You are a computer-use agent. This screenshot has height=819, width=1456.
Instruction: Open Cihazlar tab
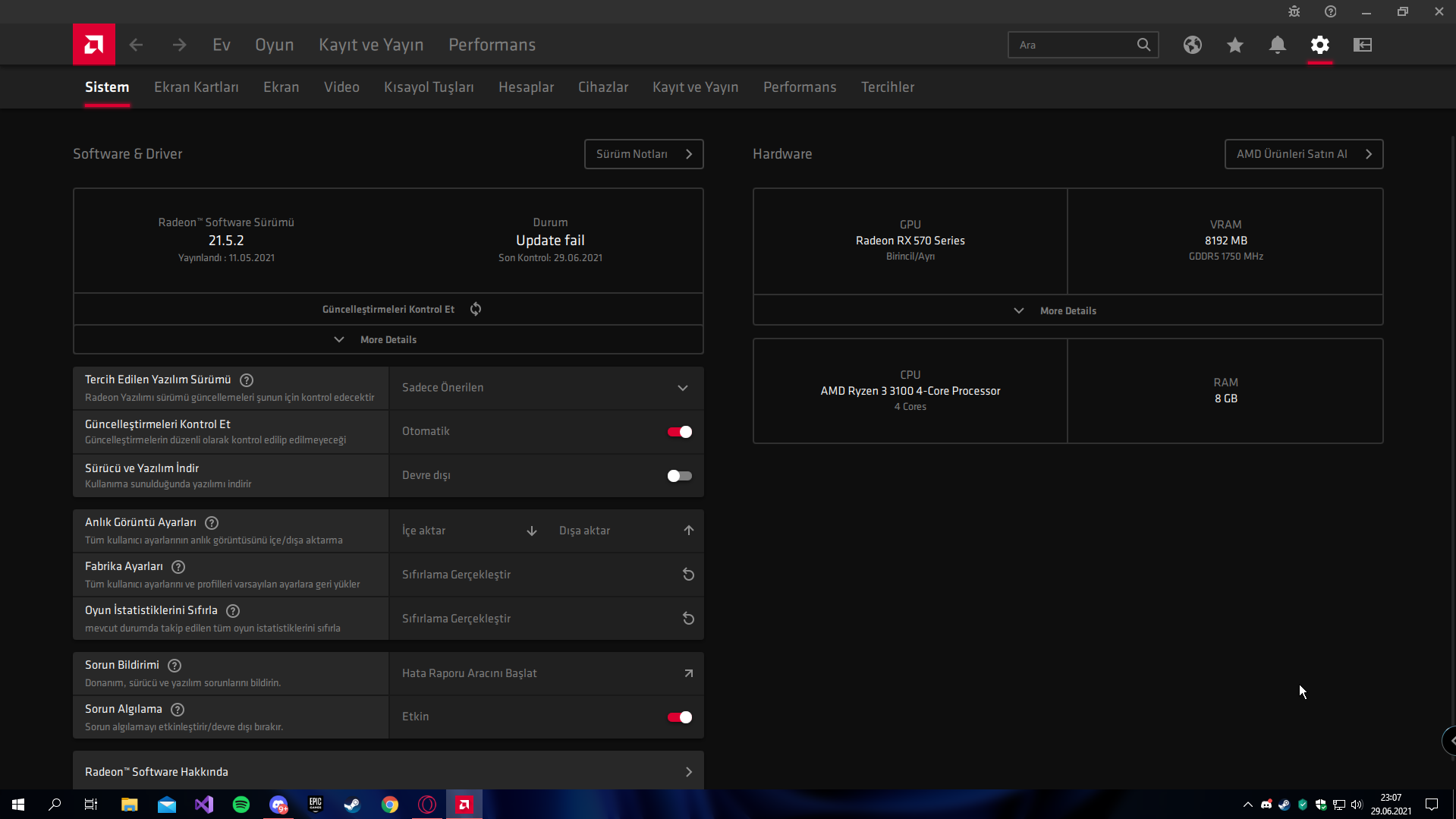pyautogui.click(x=603, y=87)
